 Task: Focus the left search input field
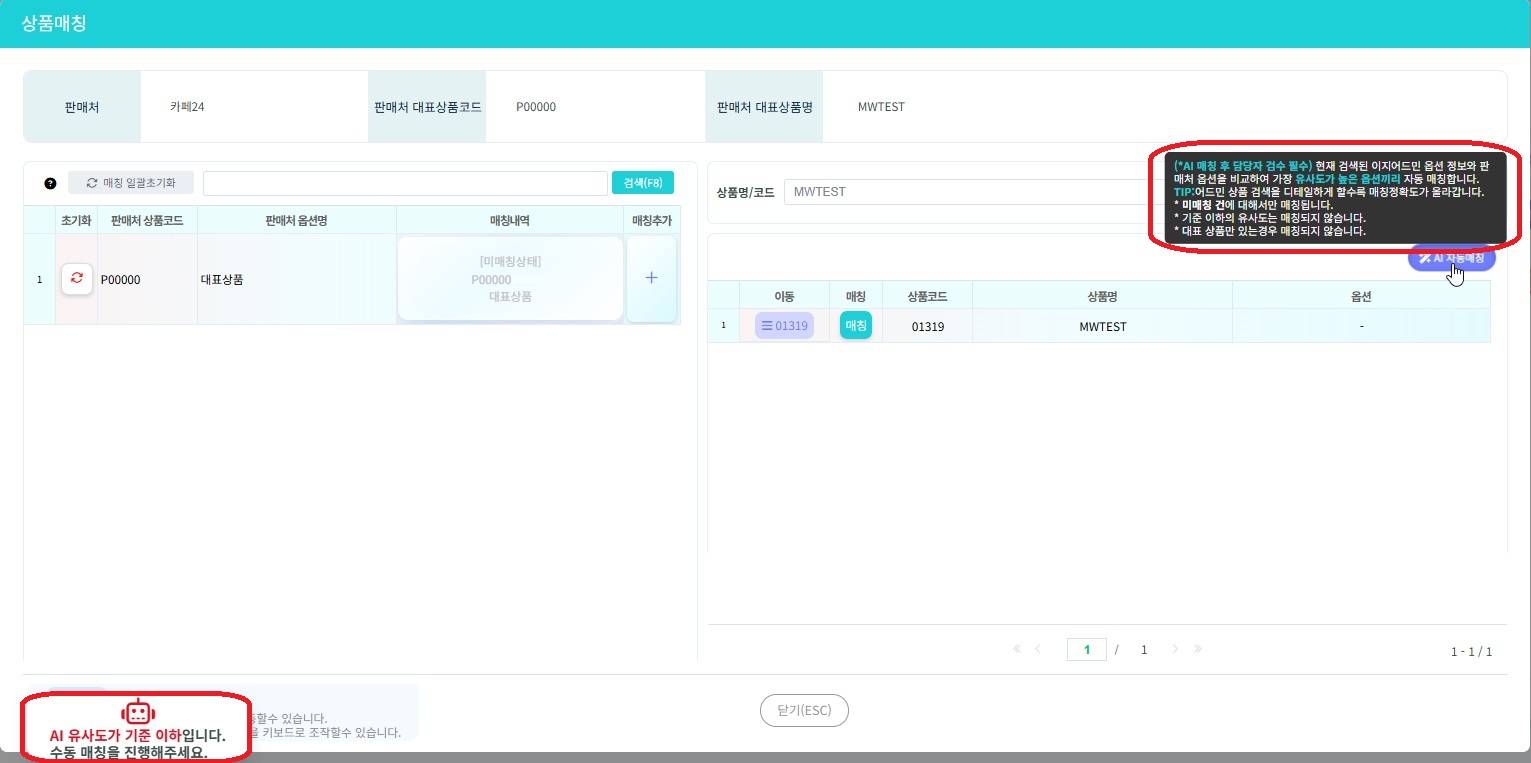(405, 183)
